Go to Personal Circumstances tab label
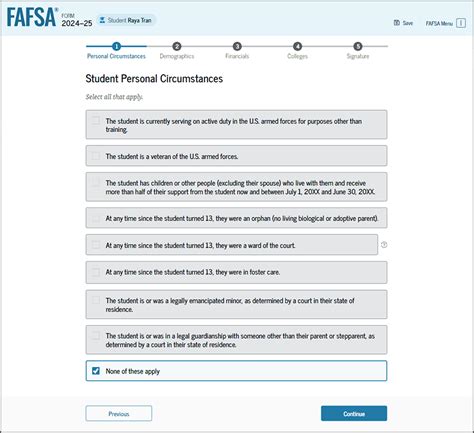This screenshot has width=474, height=433. tap(116, 56)
